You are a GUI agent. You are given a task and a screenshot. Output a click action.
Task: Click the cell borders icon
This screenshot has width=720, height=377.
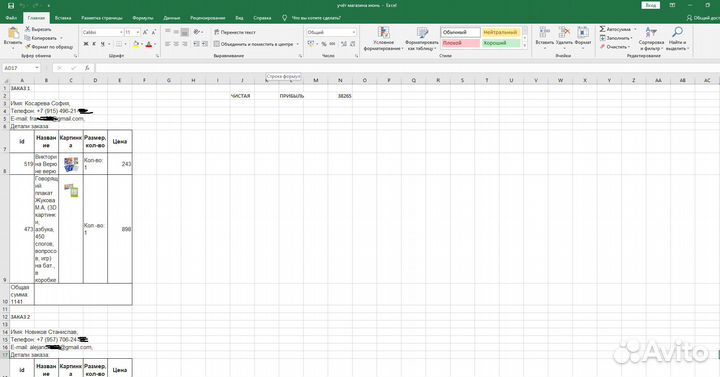(x=118, y=44)
